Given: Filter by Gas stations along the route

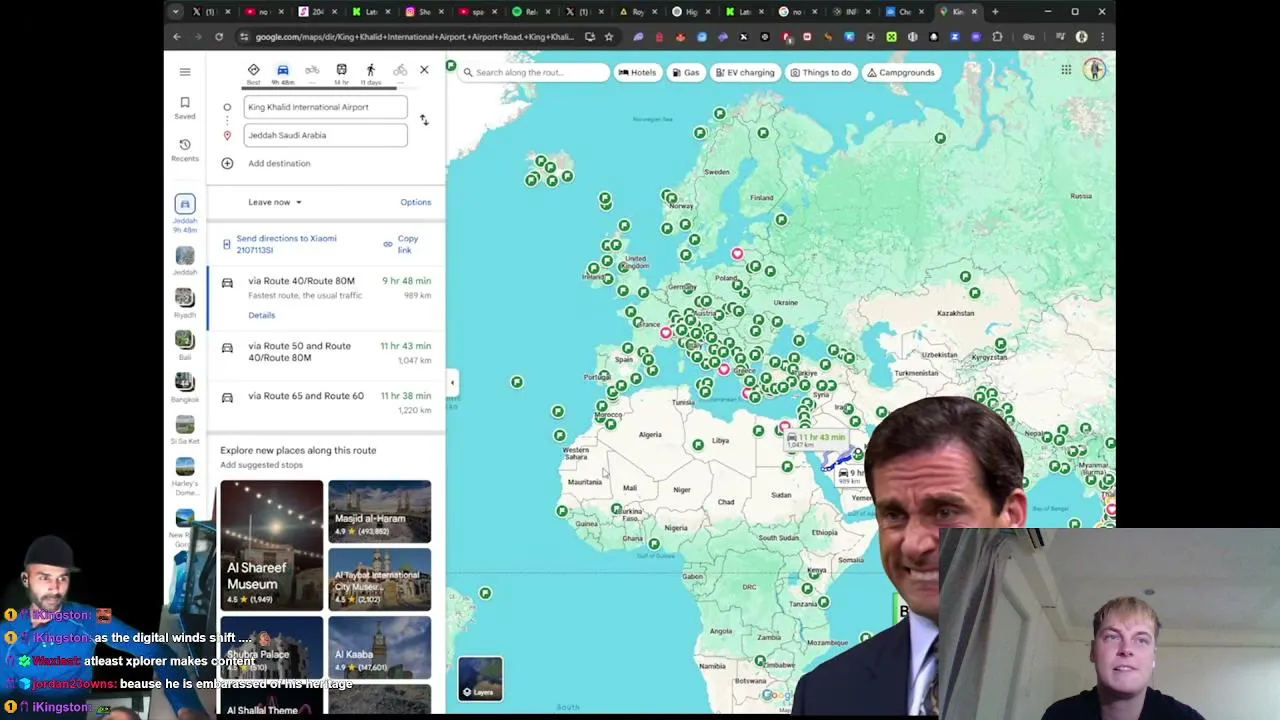Looking at the screenshot, I should click(x=686, y=72).
